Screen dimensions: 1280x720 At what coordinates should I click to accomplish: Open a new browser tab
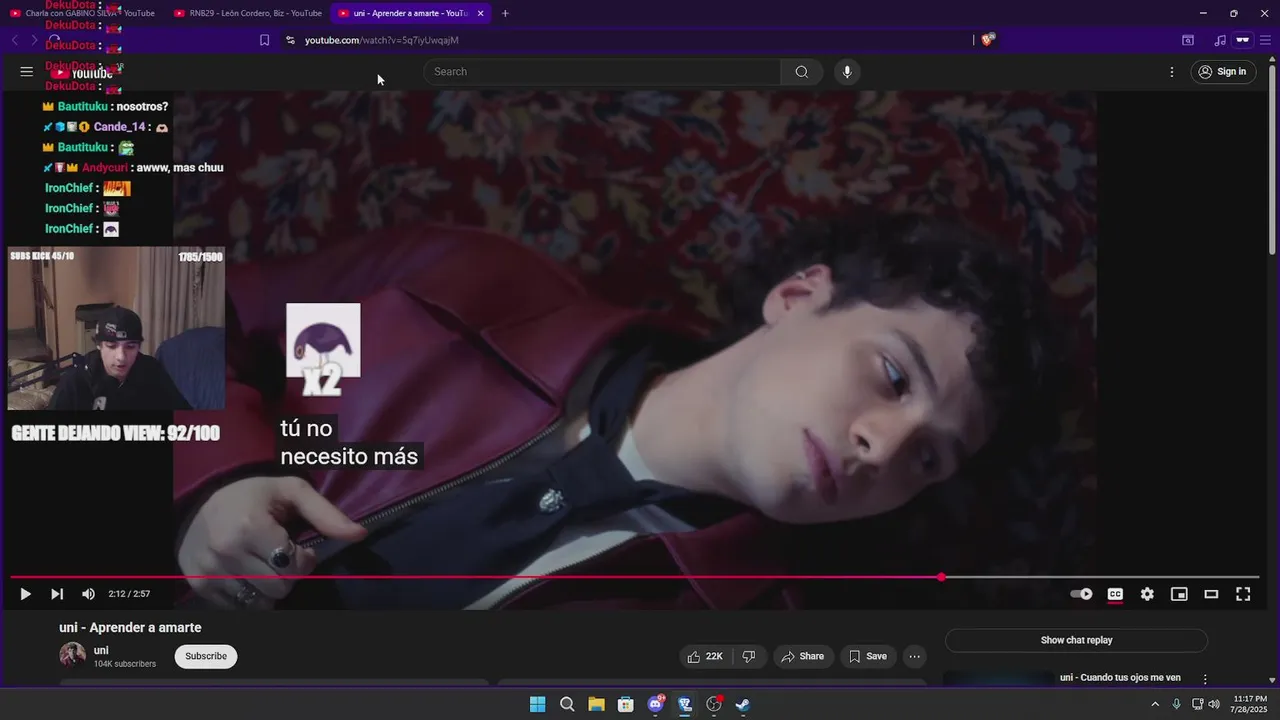coord(505,13)
